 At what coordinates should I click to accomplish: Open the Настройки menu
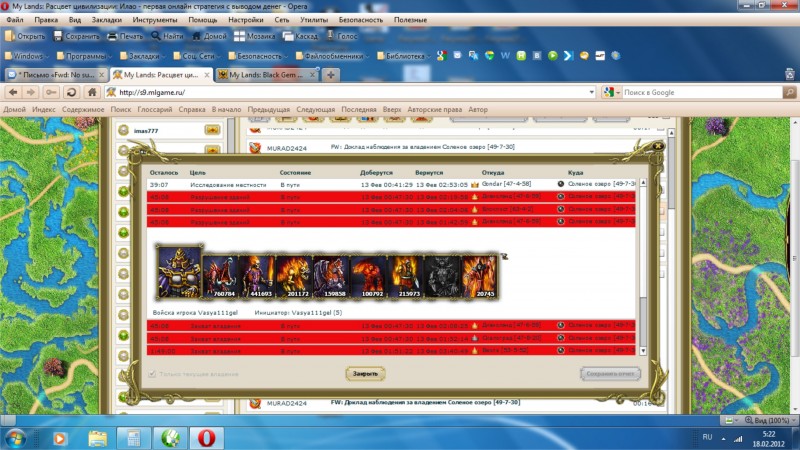246,20
